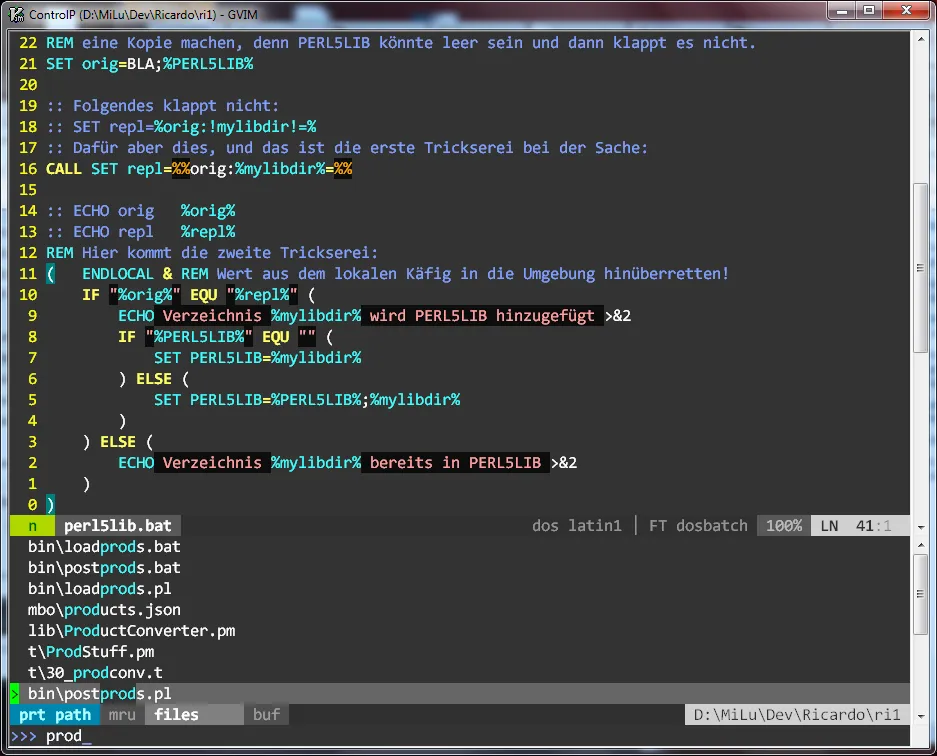The width and height of the screenshot is (937, 756).
Task: Switch CtrlP to buf mode
Action: [267, 715]
